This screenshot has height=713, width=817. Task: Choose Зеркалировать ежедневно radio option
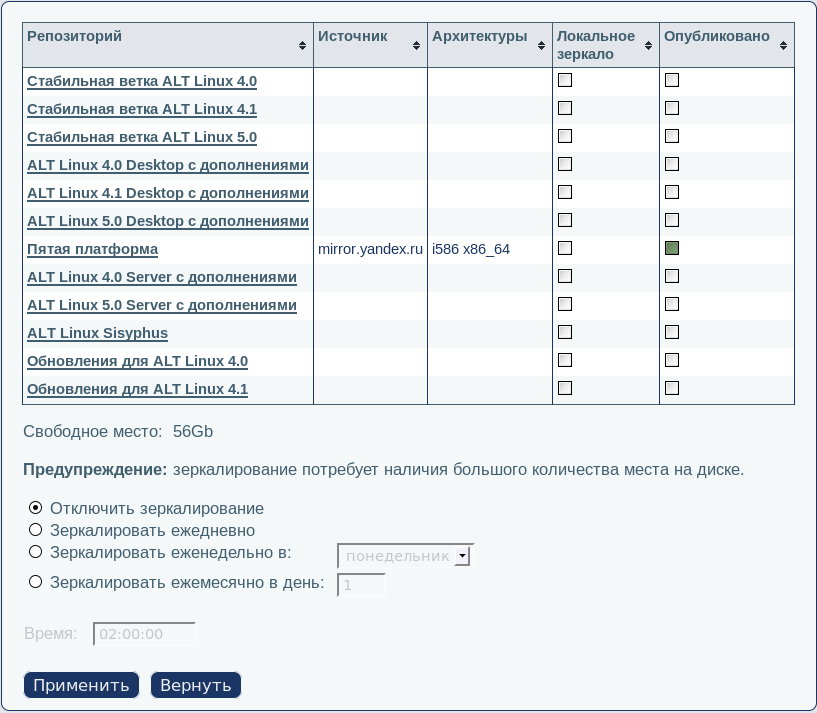click(x=36, y=530)
